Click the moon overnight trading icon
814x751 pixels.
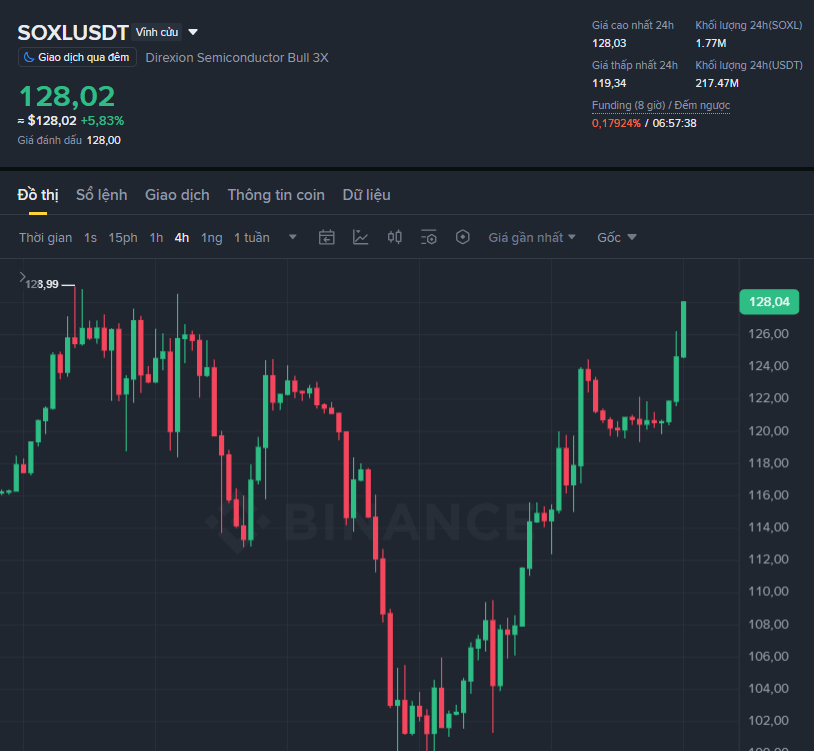[x=29, y=57]
